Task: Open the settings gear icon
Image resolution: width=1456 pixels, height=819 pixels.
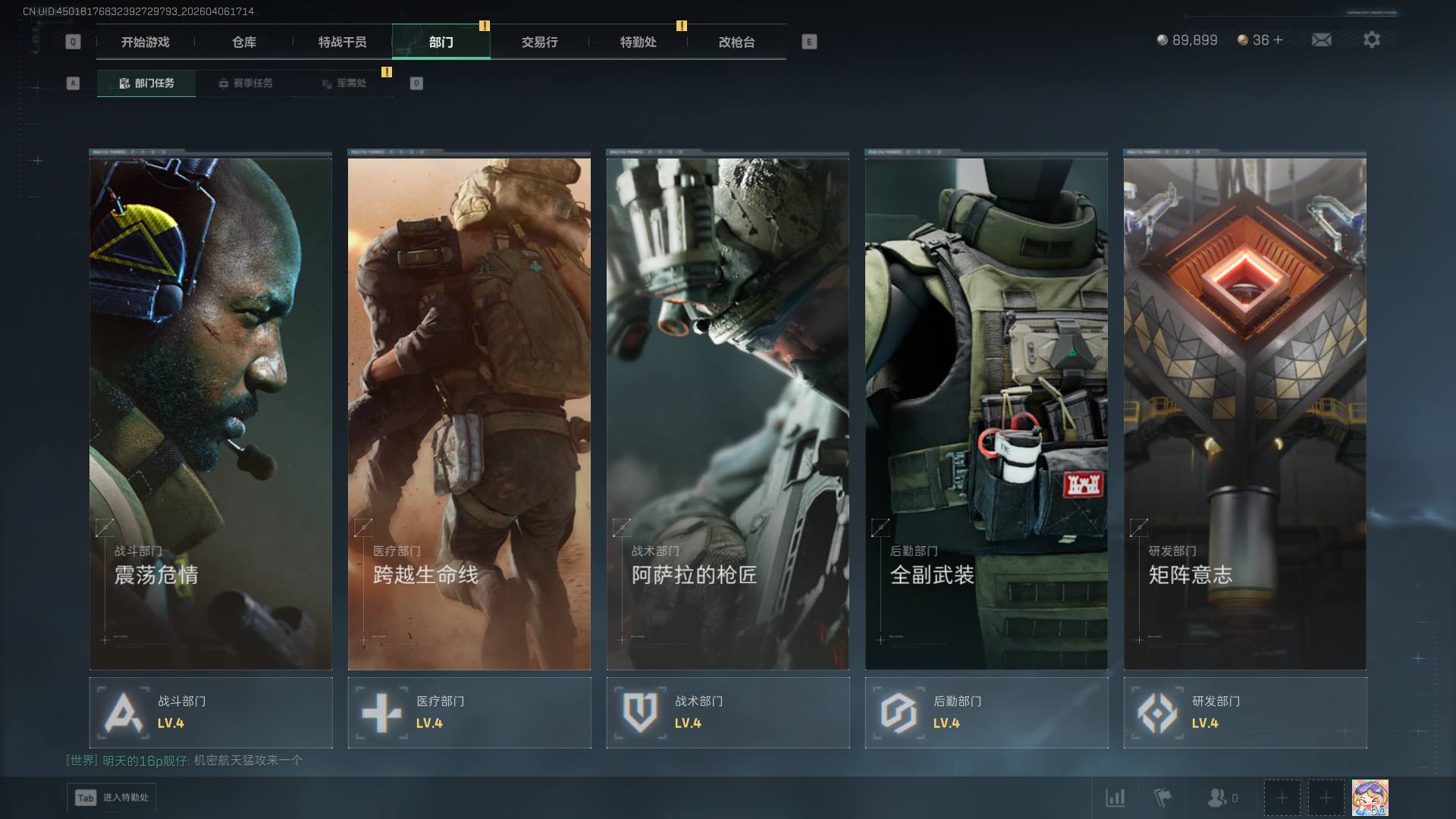Action: tap(1371, 39)
